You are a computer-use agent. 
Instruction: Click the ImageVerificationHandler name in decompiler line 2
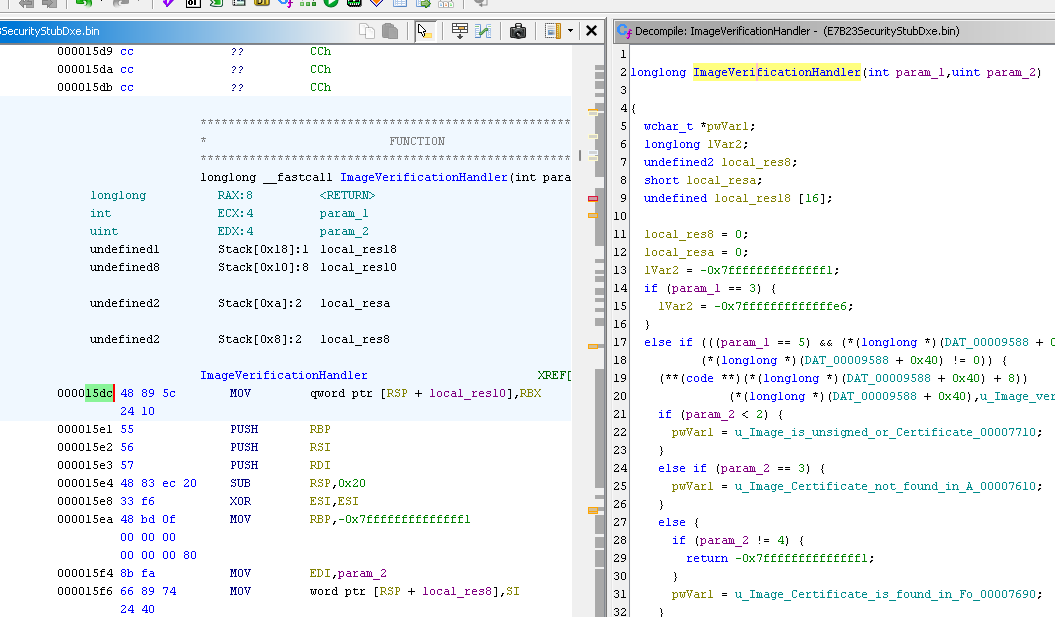(776, 72)
